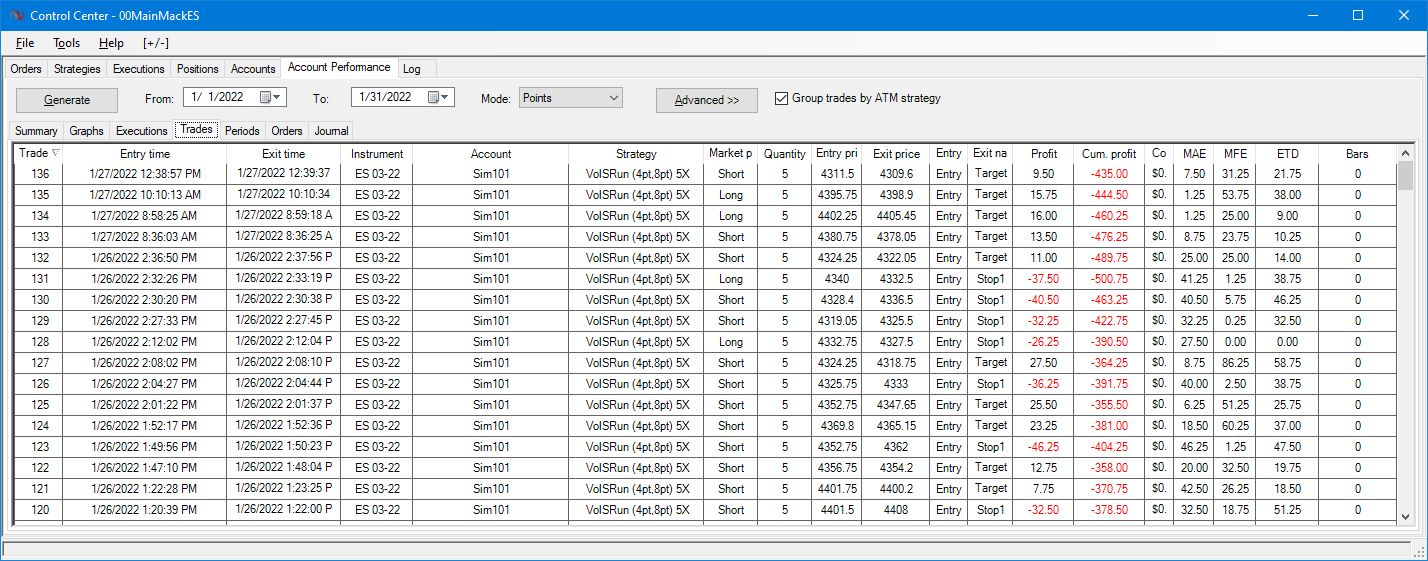Open the Journal sub-tab
1428x561 pixels.
(330, 131)
